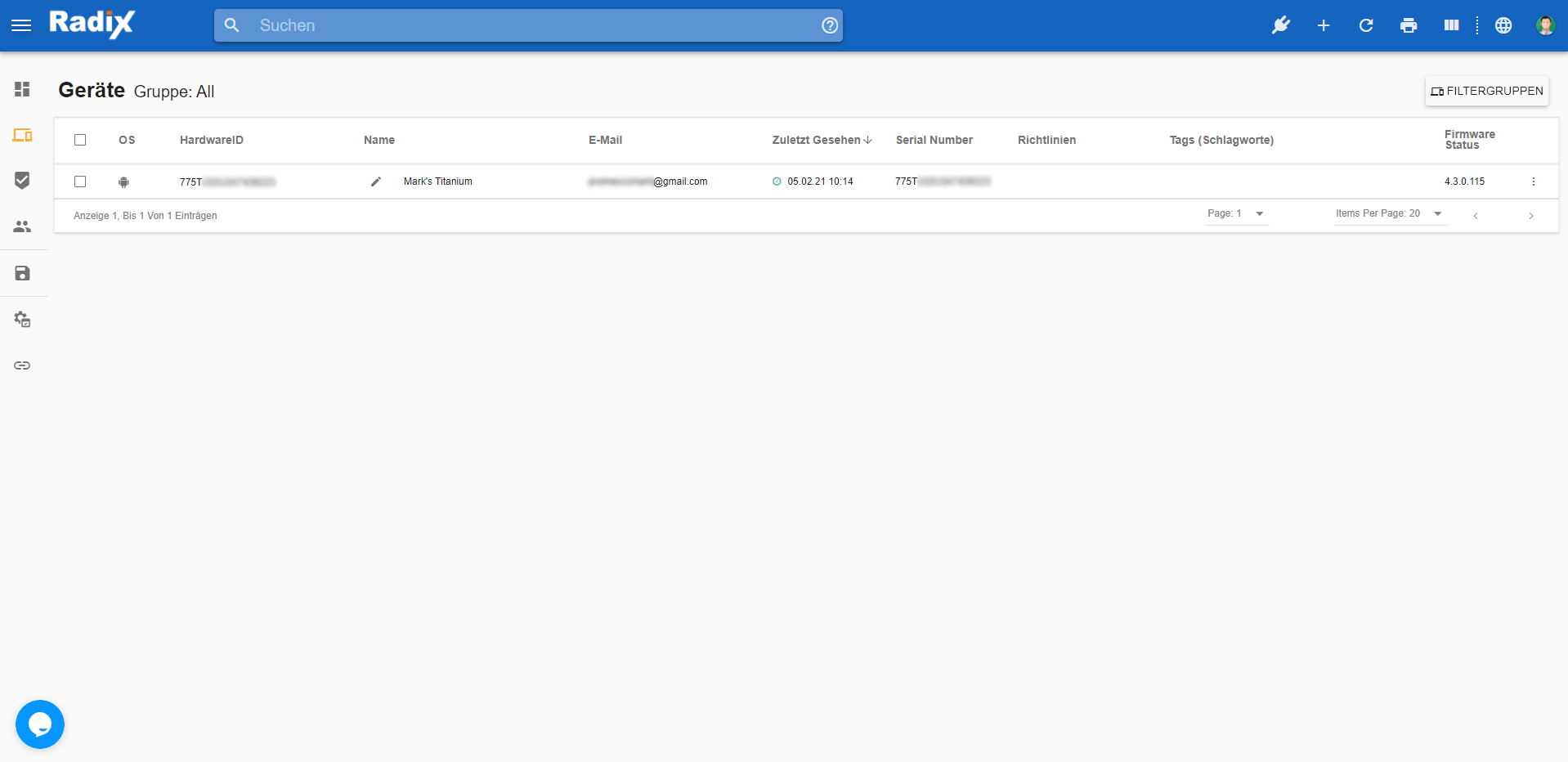1568x762 pixels.
Task: Print the device list
Action: (x=1408, y=25)
